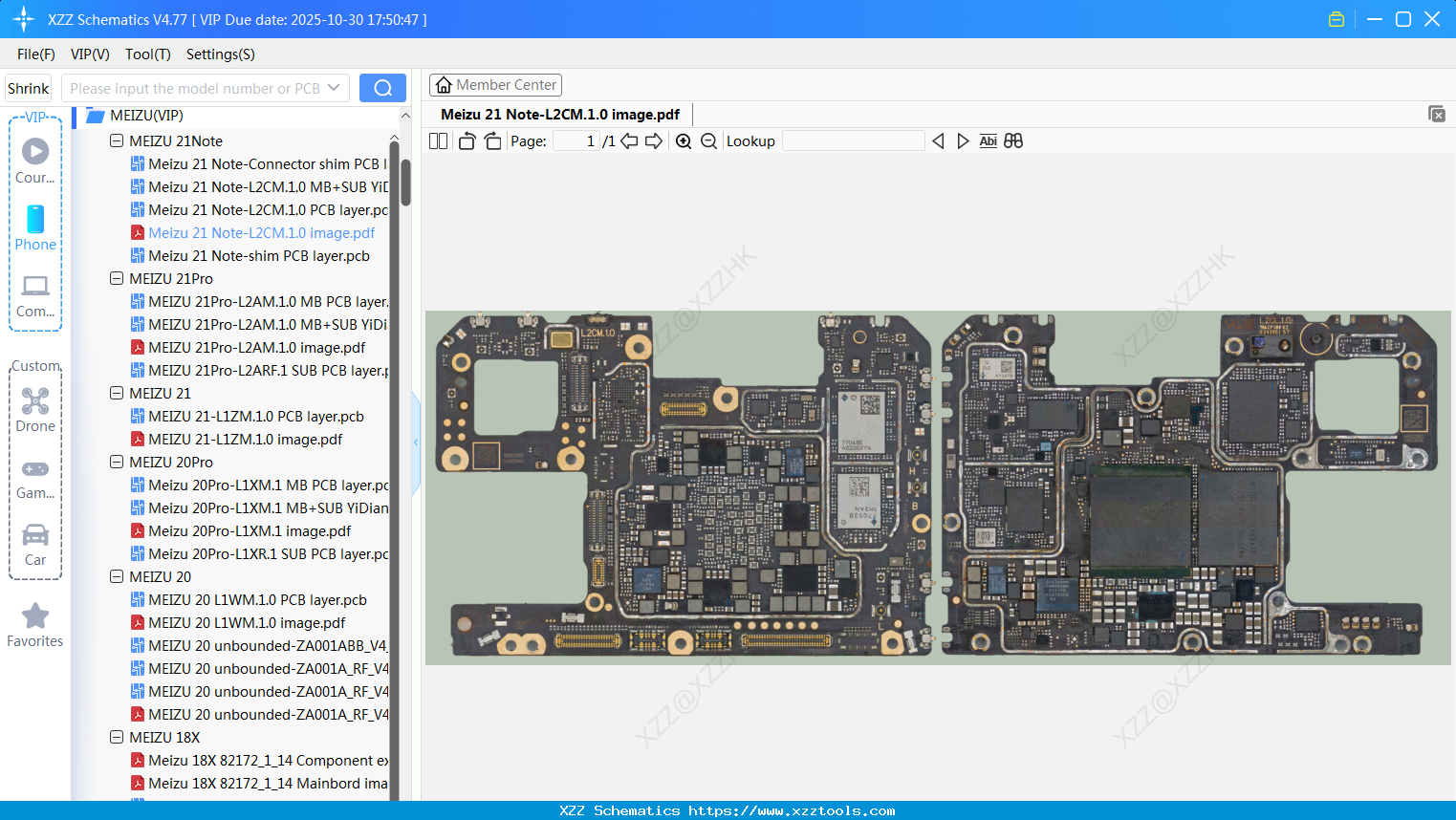1456x820 pixels.
Task: Select the Meizu 21 Note-L2CM.1.0 image.pdf tab
Action: (x=560, y=115)
